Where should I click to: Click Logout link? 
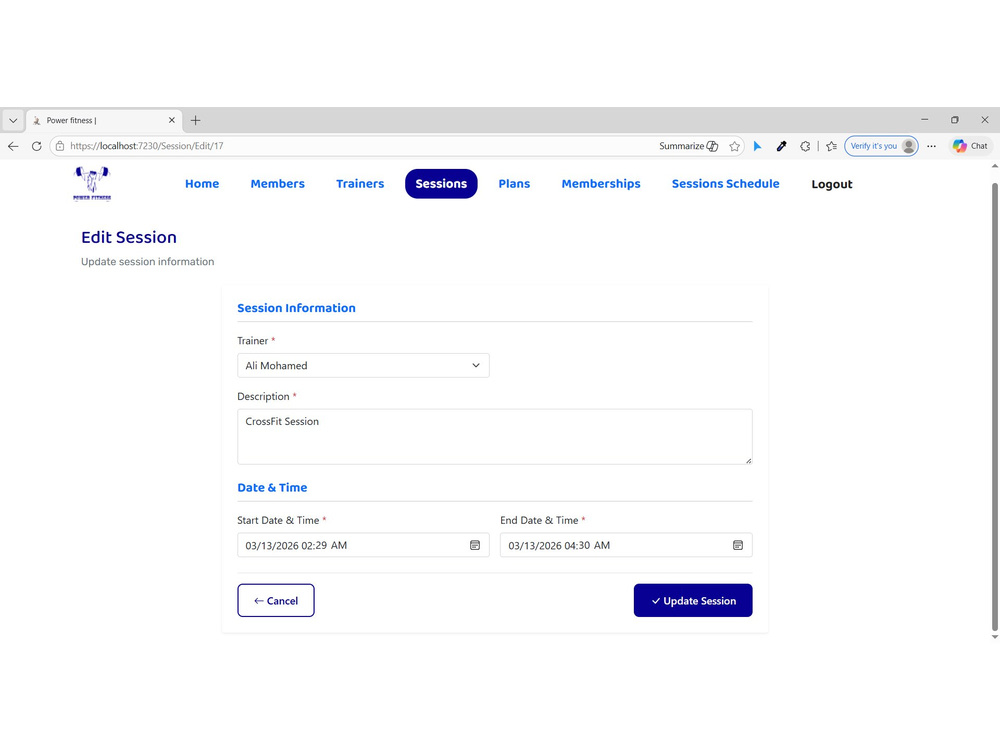[x=832, y=184]
